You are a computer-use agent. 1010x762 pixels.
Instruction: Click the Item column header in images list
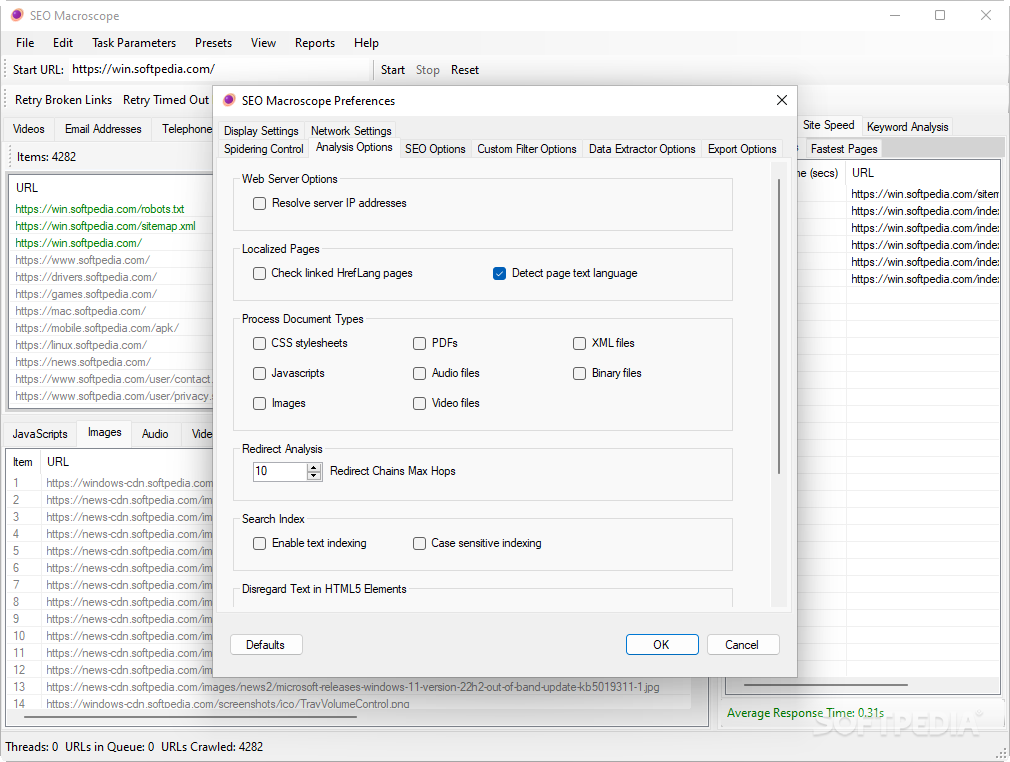click(23, 462)
